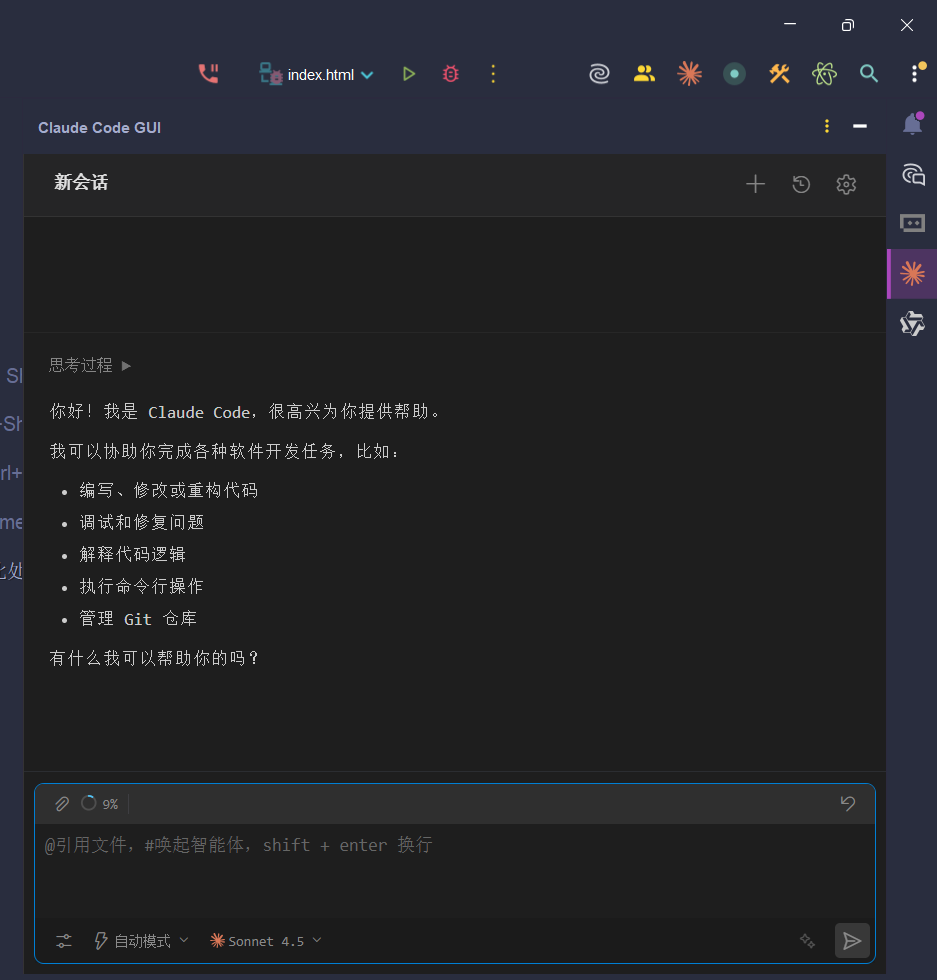Open Code With Me via the users icon
937x980 pixels.
(644, 73)
